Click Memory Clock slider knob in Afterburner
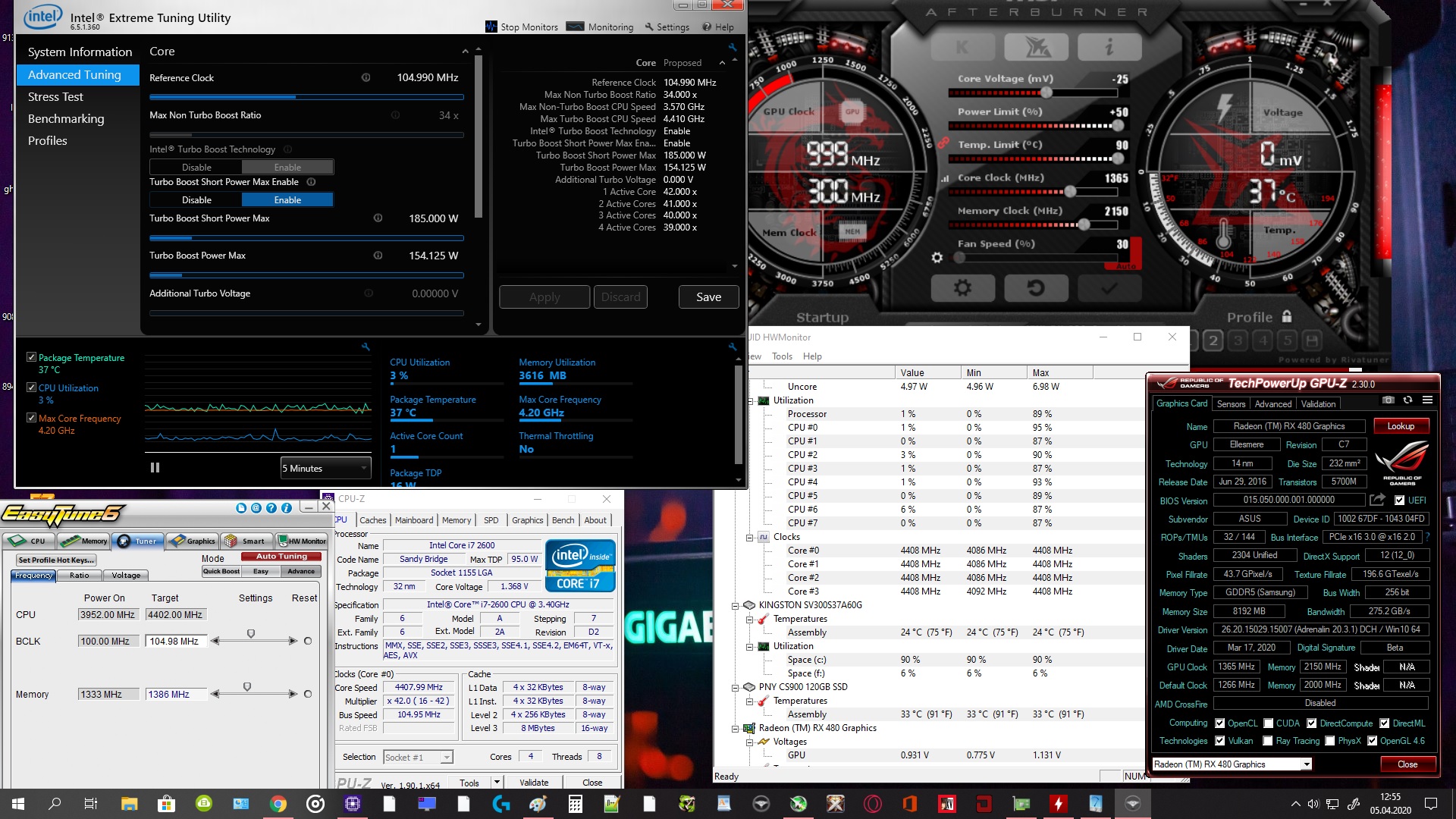 coord(1084,224)
